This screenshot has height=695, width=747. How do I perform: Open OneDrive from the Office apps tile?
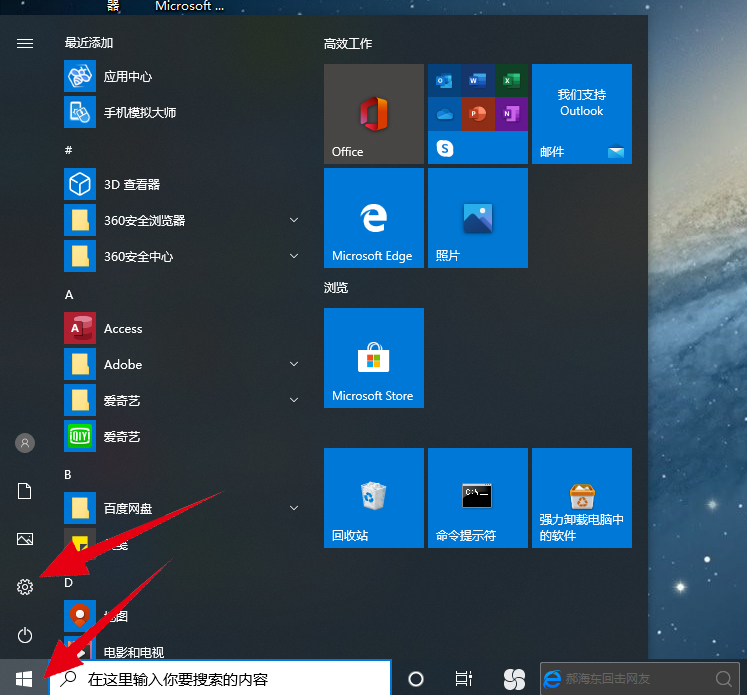tap(444, 114)
